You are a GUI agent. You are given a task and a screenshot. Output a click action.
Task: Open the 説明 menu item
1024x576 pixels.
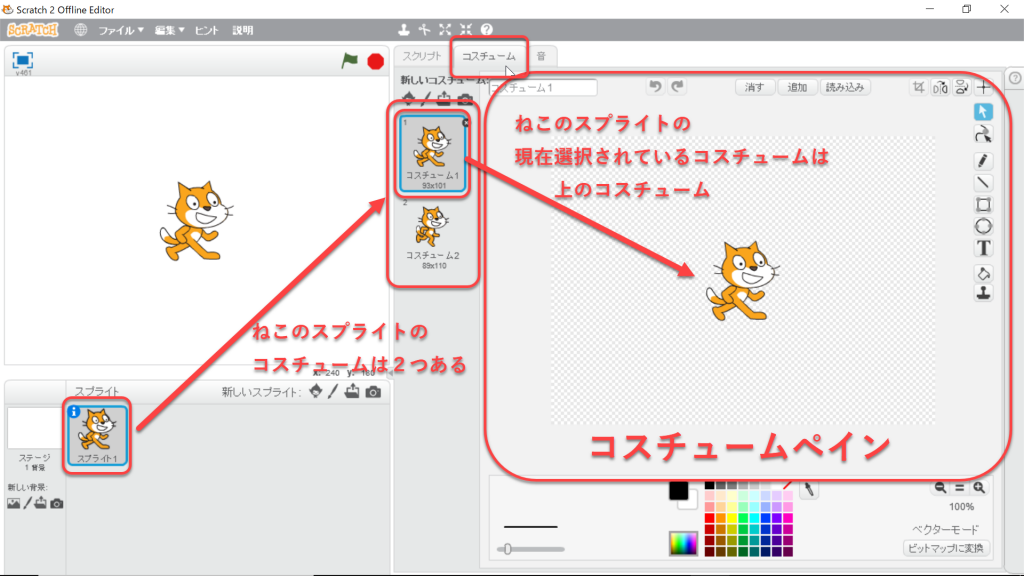(243, 30)
